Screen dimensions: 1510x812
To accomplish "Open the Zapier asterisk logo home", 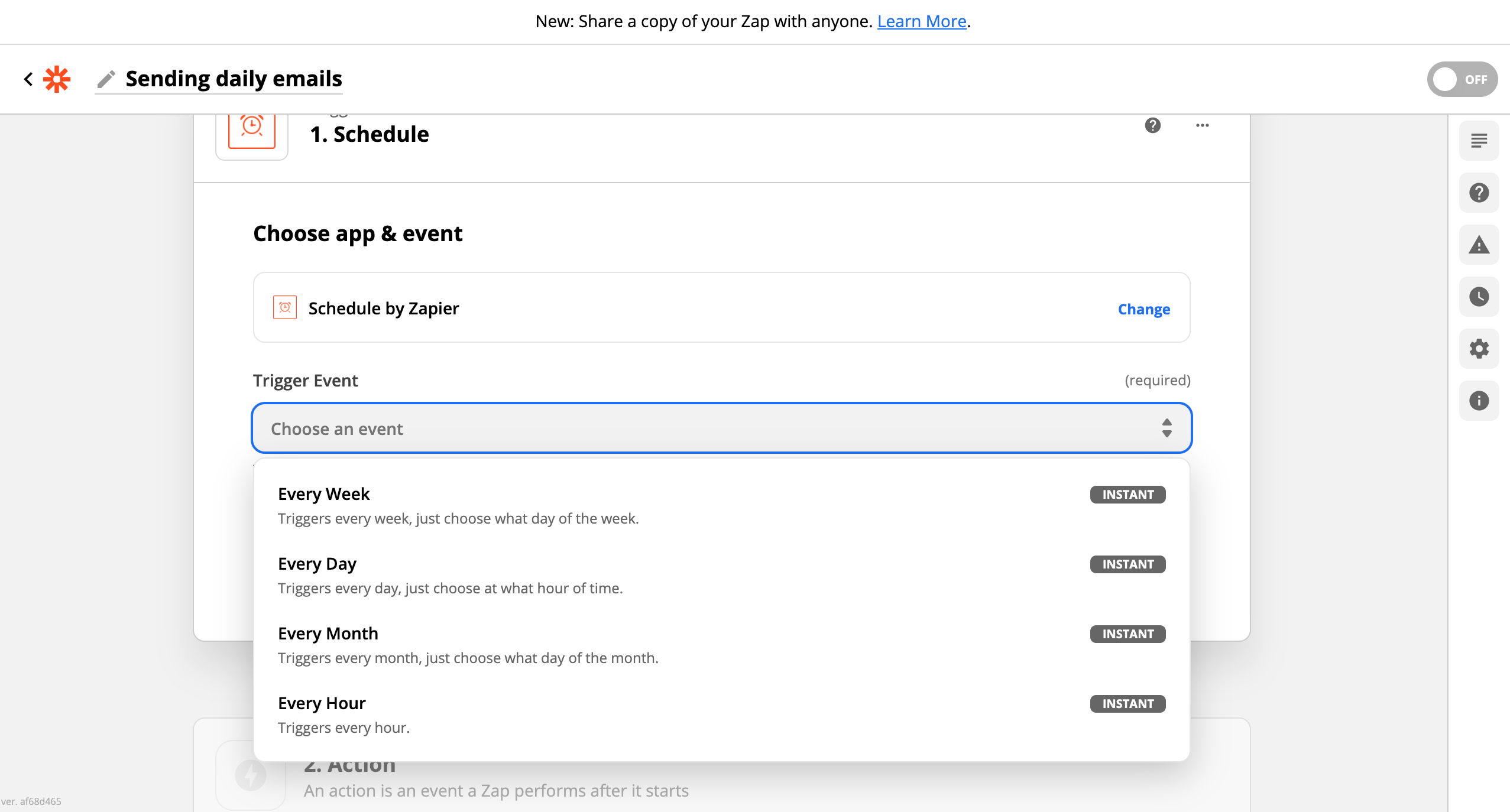I will coord(57,79).
